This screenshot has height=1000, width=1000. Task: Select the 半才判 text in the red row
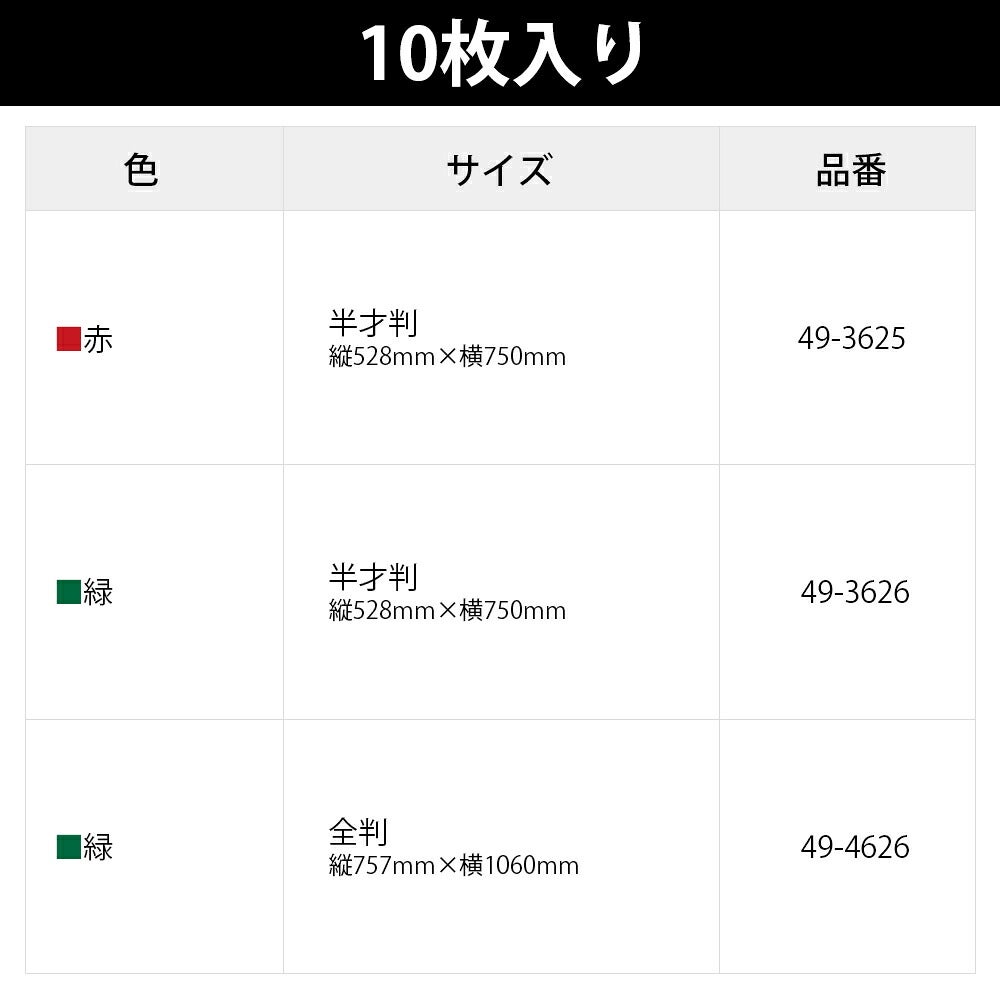[374, 323]
